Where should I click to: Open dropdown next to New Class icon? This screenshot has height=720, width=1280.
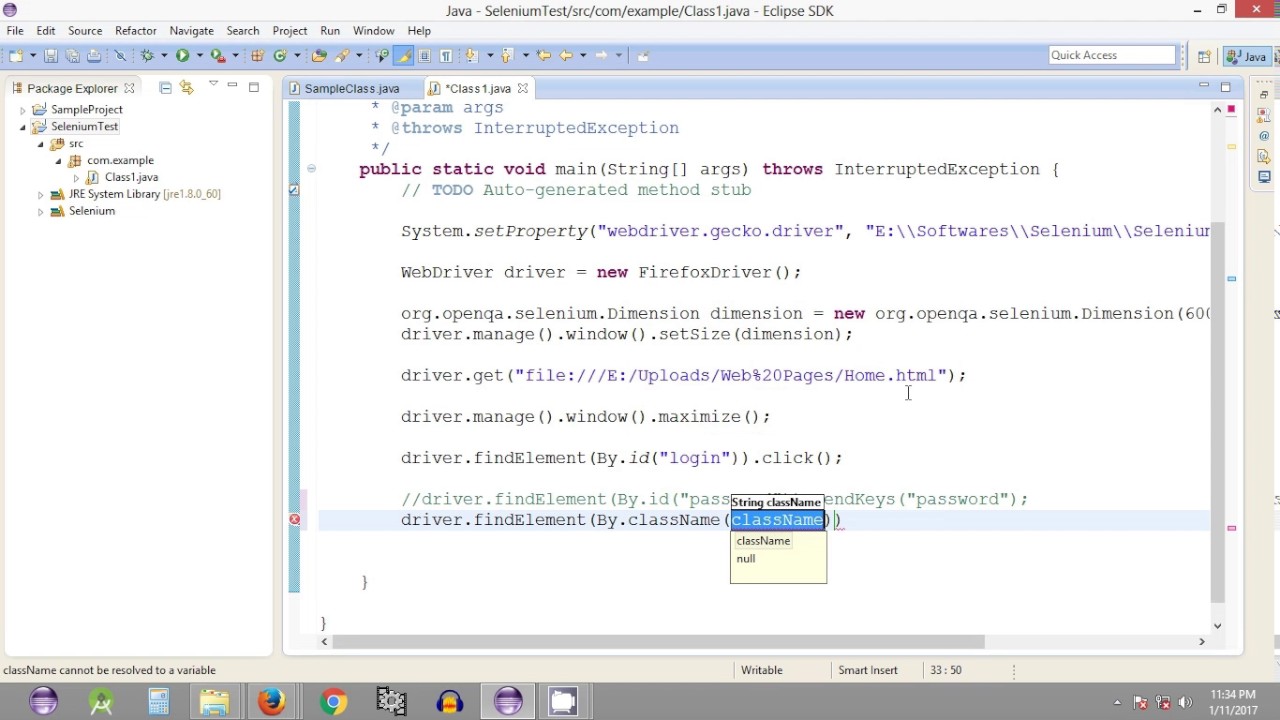[297, 56]
